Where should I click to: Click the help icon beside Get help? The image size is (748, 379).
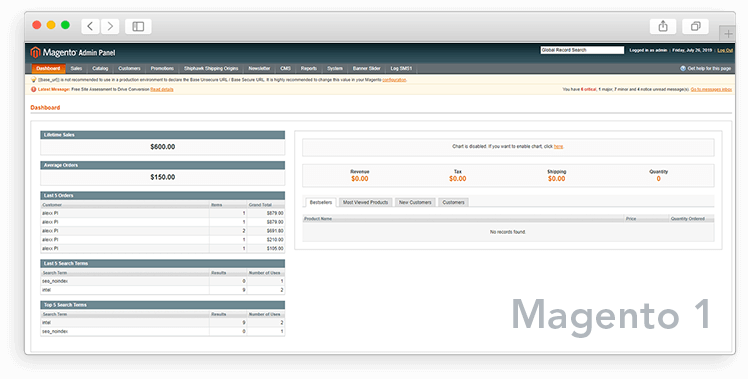click(x=683, y=68)
